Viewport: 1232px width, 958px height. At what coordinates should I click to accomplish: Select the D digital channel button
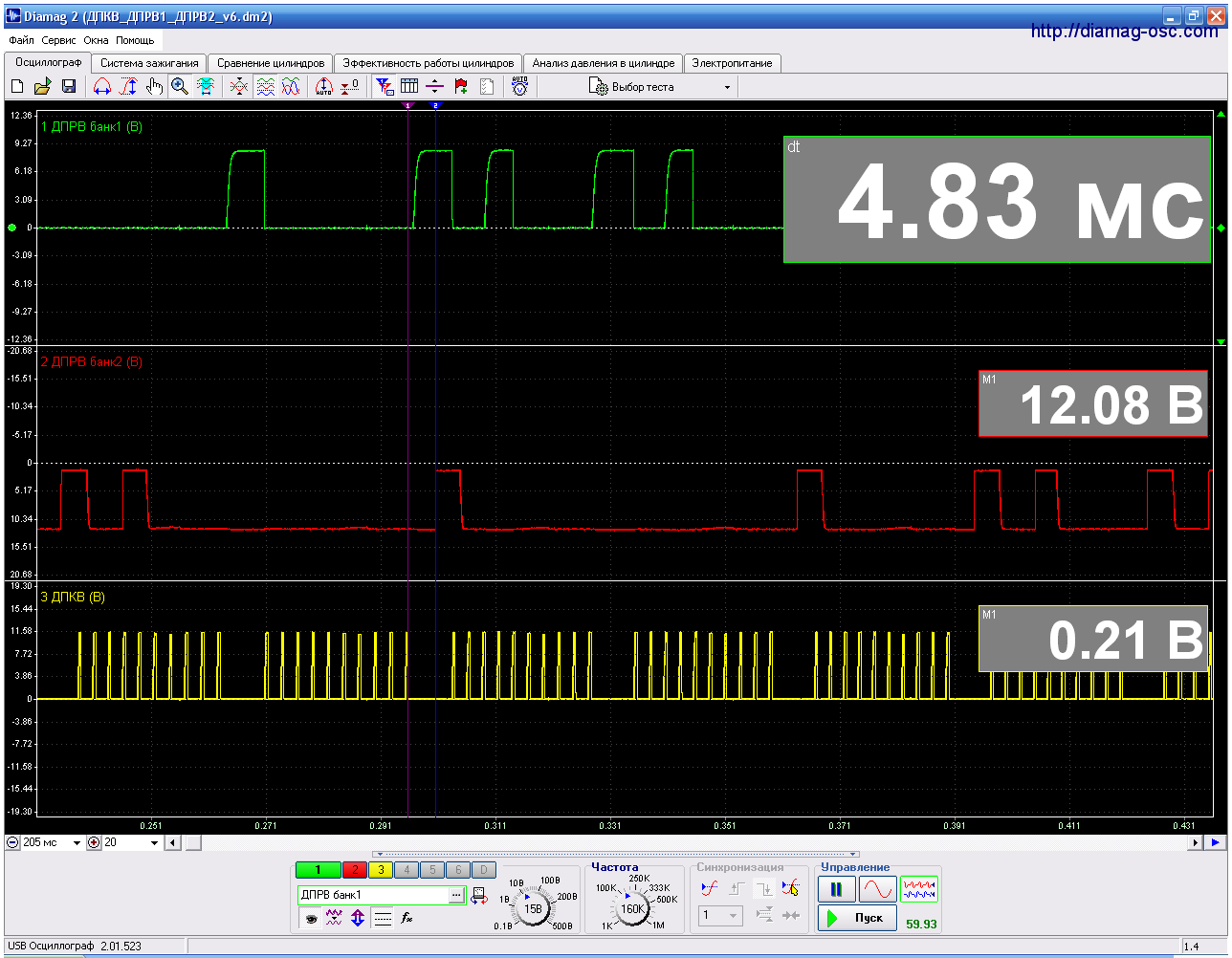pyautogui.click(x=484, y=870)
